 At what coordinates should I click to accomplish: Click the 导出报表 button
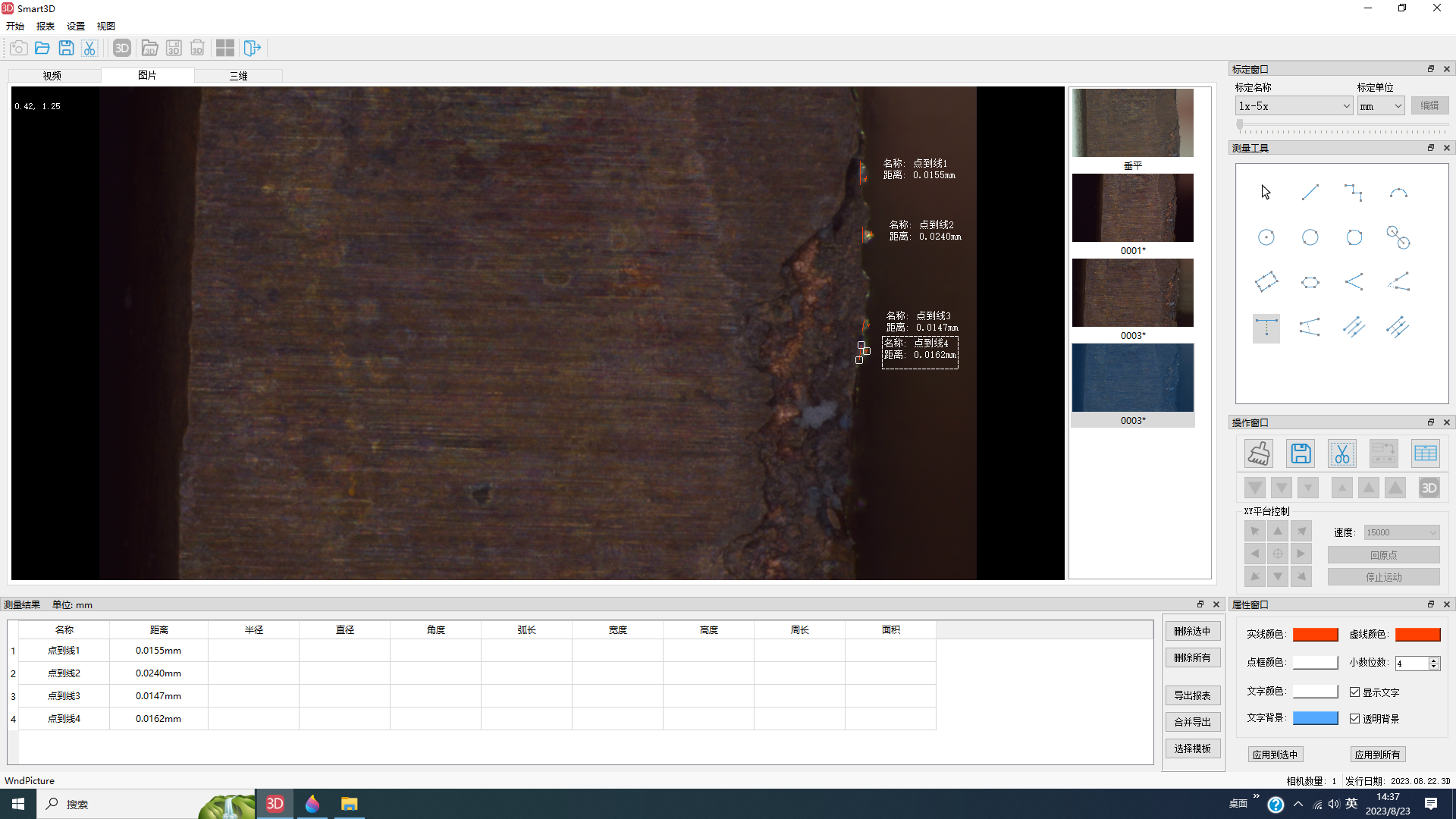(1192, 695)
